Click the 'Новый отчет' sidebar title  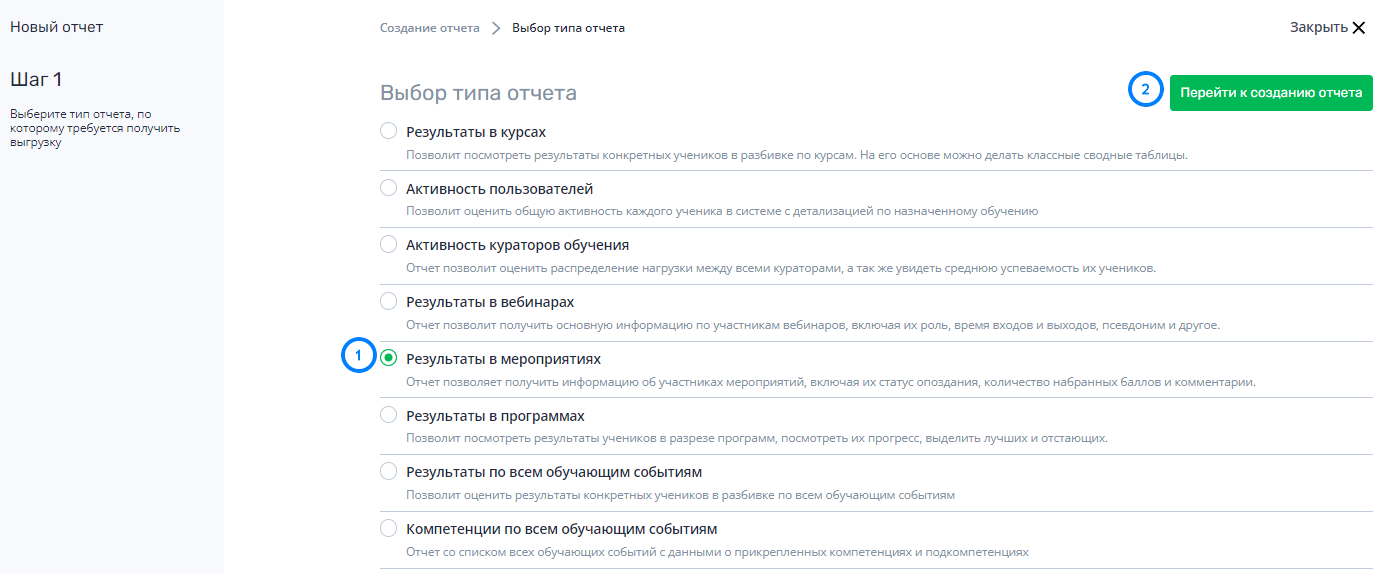[57, 27]
